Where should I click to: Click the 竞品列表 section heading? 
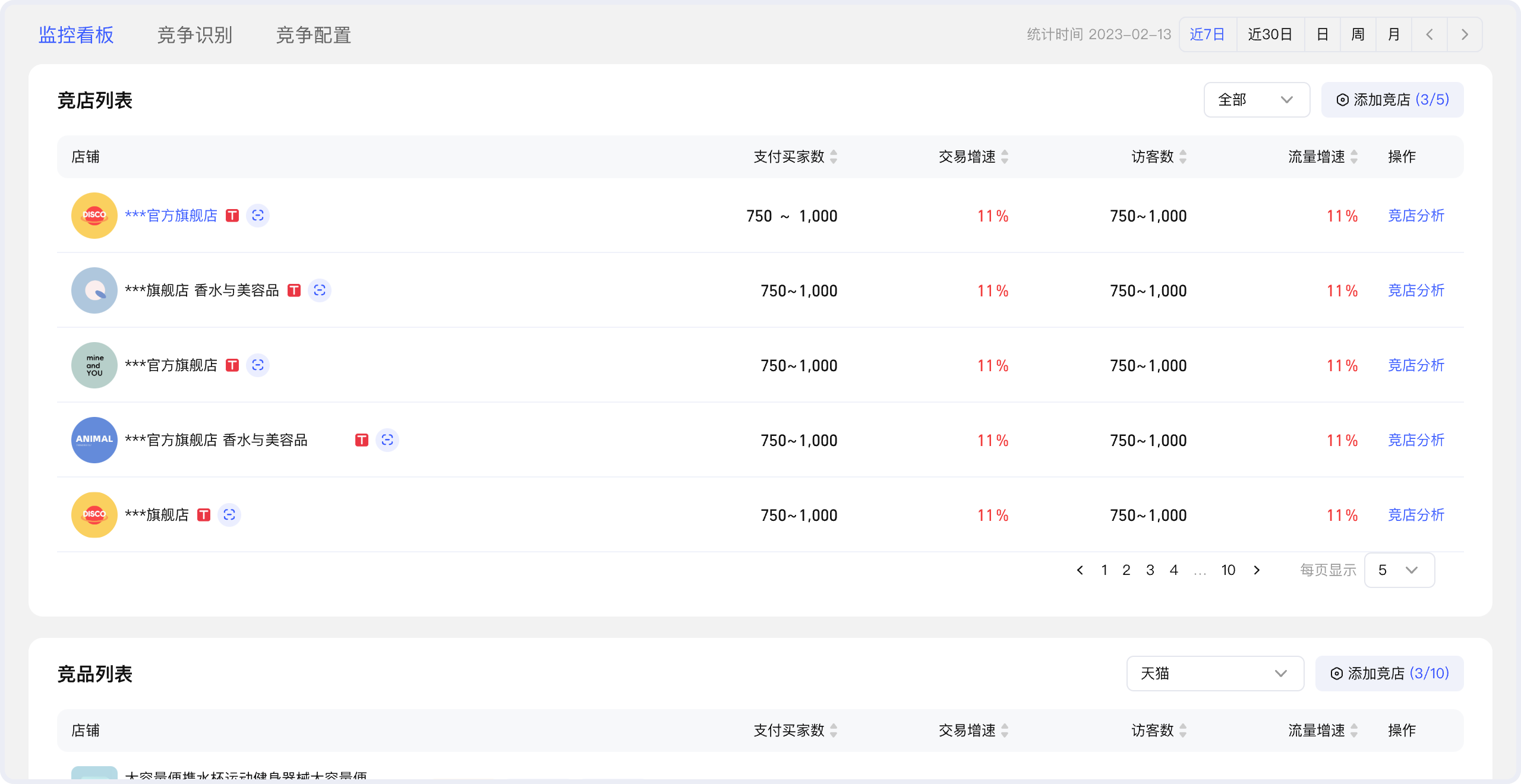(95, 674)
